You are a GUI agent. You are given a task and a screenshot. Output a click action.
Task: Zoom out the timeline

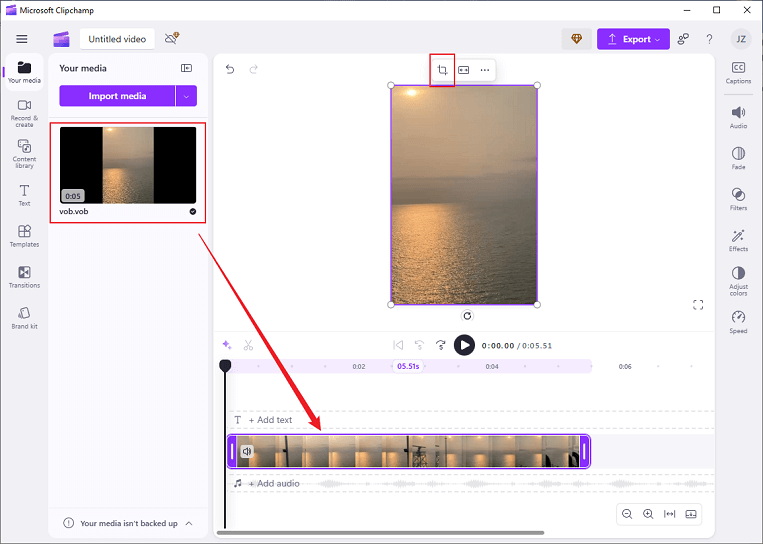tap(627, 514)
